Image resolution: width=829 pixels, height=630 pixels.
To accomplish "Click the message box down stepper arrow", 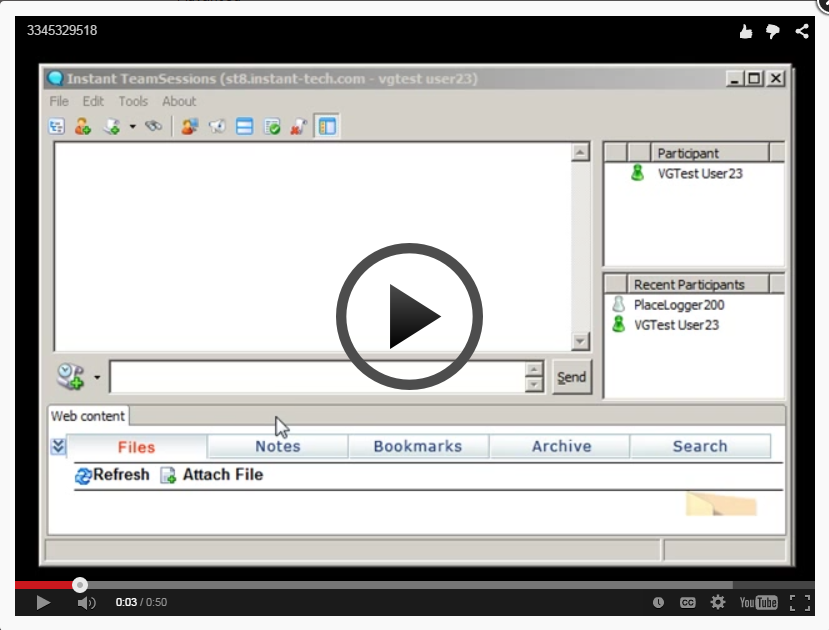I will pyautogui.click(x=534, y=385).
